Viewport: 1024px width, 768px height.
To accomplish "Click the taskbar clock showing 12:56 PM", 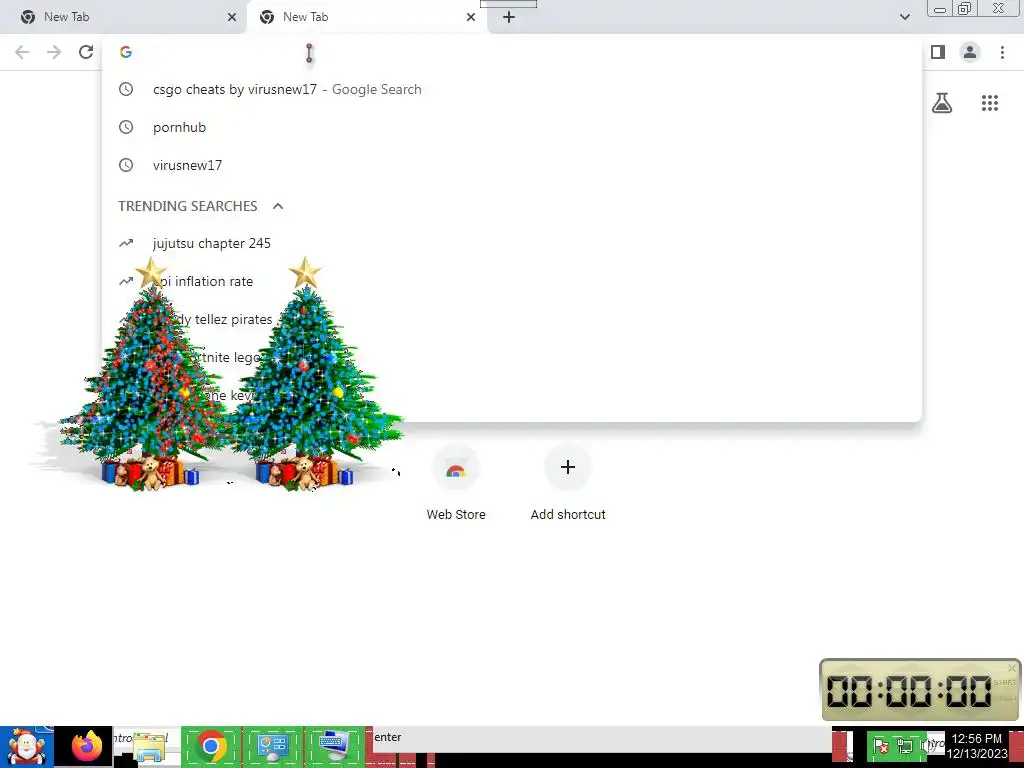I will point(977,746).
